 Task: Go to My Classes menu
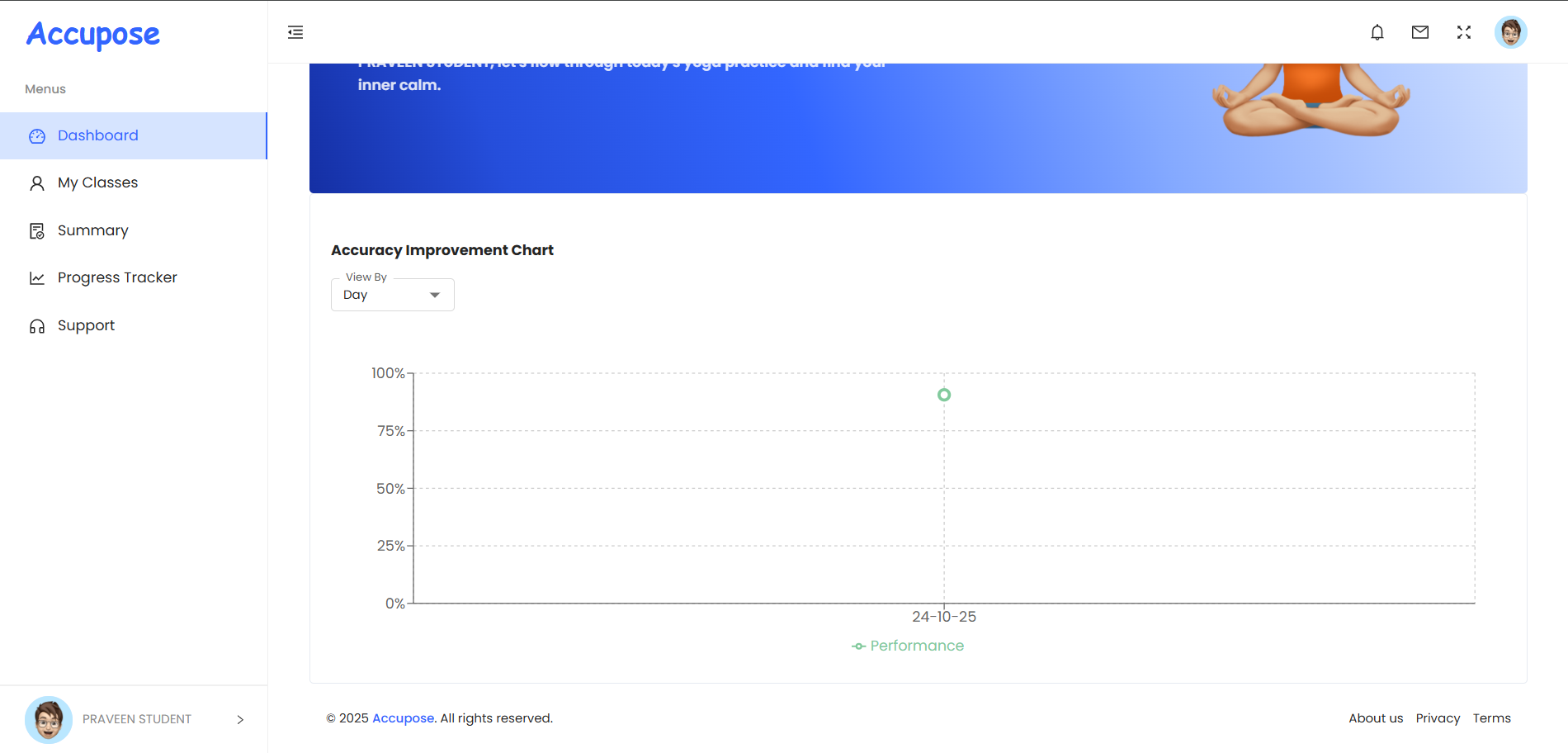[x=97, y=182]
